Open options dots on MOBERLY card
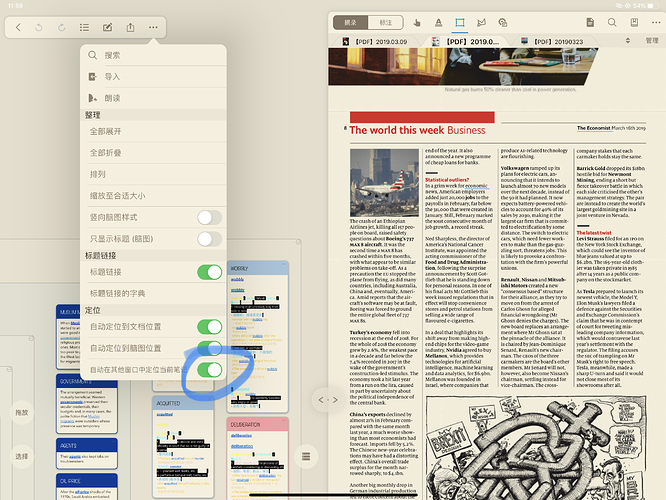 click(284, 265)
